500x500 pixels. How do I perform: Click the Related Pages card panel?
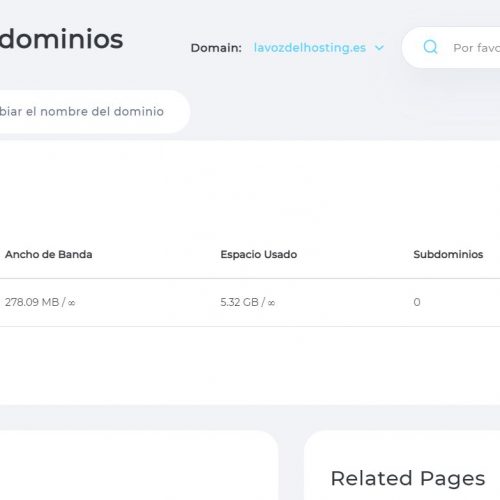402,465
